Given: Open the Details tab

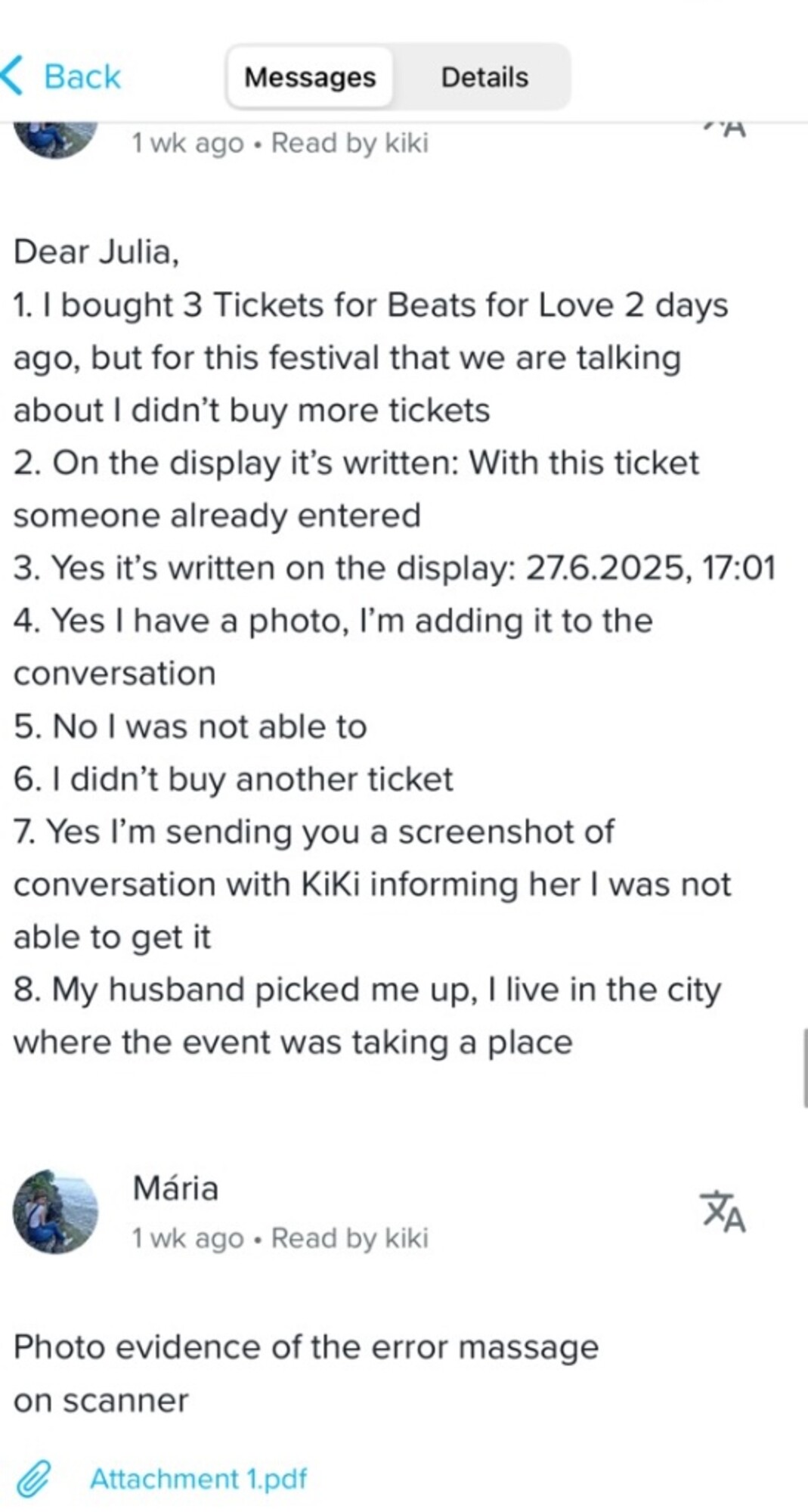Looking at the screenshot, I should coord(484,77).
